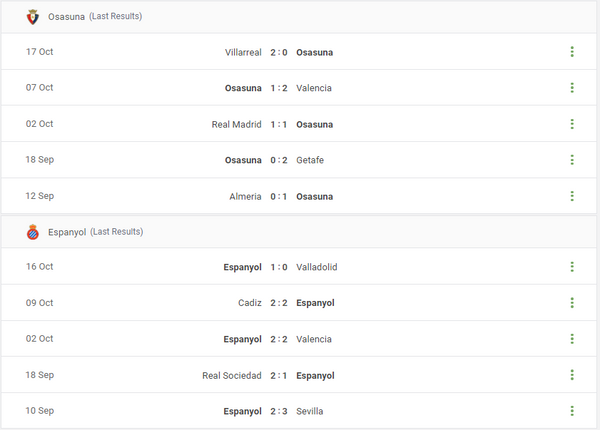Open options menu for Osasuna vs Valencia
The width and height of the screenshot is (600, 430).
572,88
